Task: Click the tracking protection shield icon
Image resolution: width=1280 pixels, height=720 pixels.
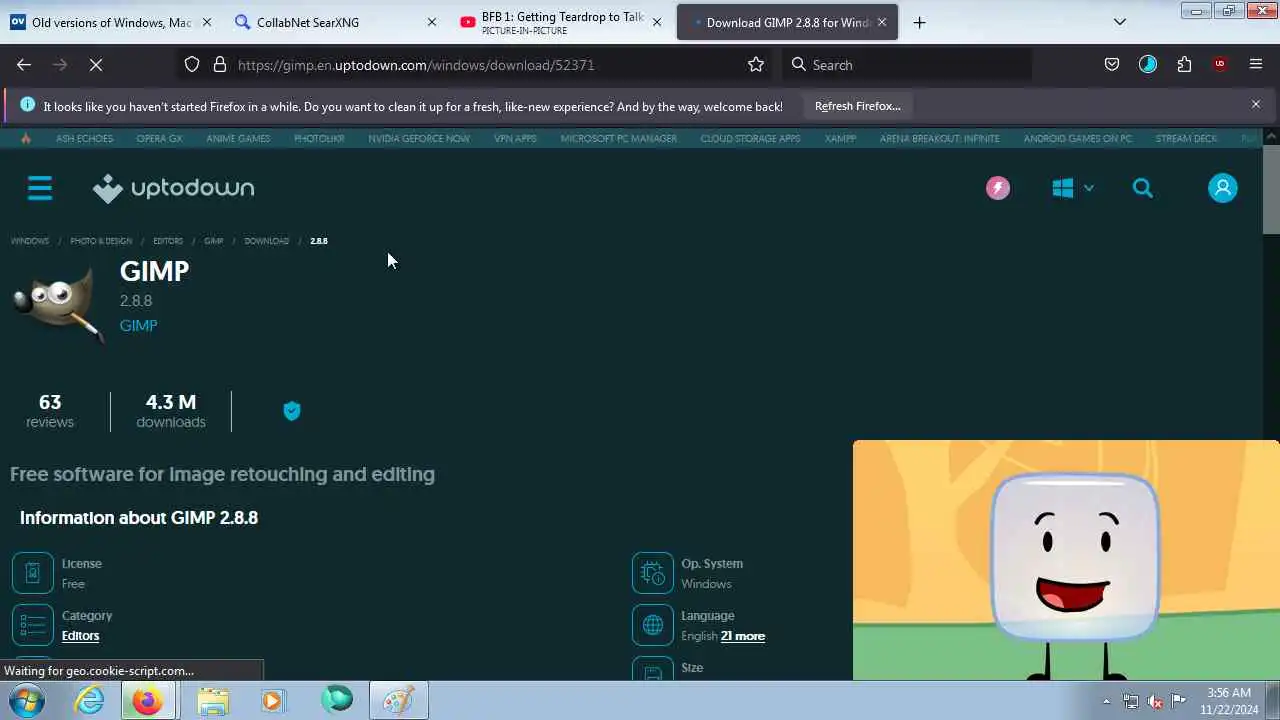Action: click(192, 64)
